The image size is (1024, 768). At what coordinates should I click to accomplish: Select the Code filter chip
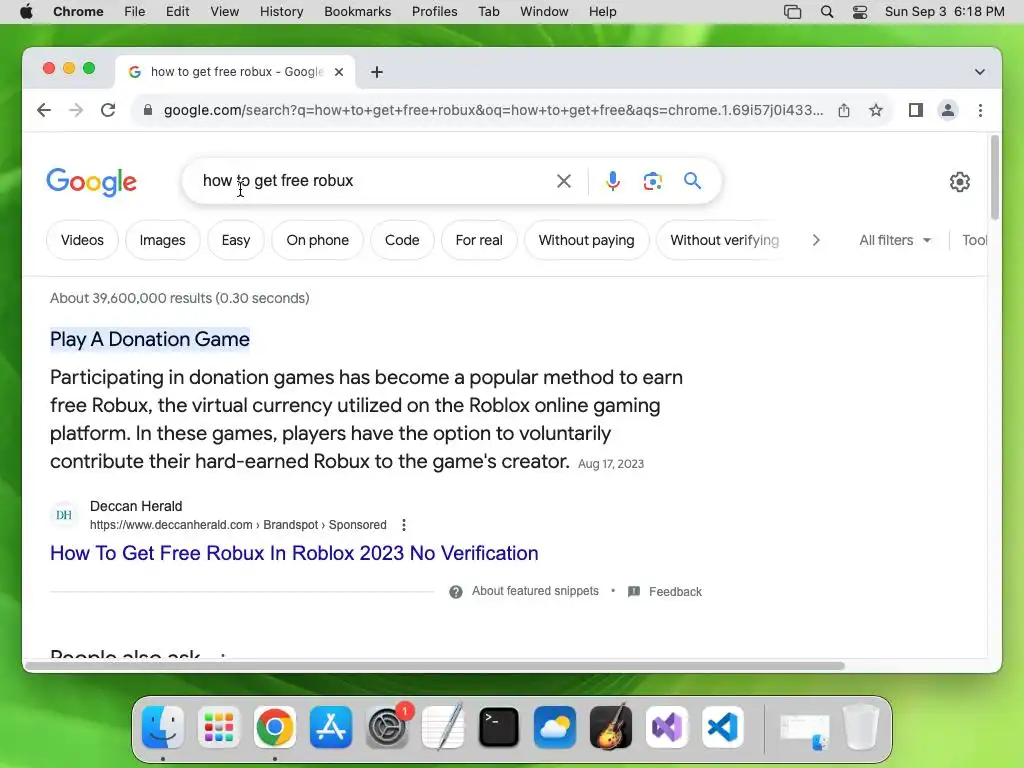point(402,240)
